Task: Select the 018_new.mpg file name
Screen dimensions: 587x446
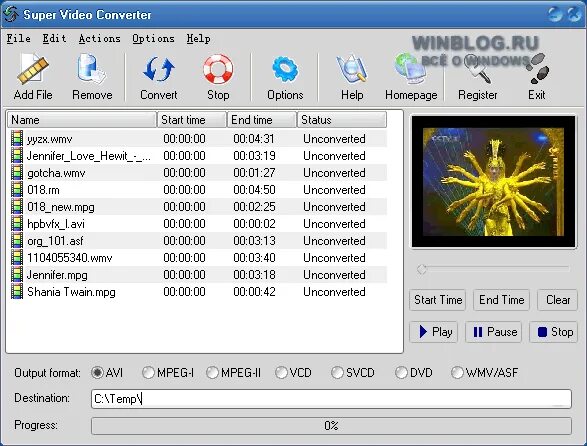Action: coord(61,207)
